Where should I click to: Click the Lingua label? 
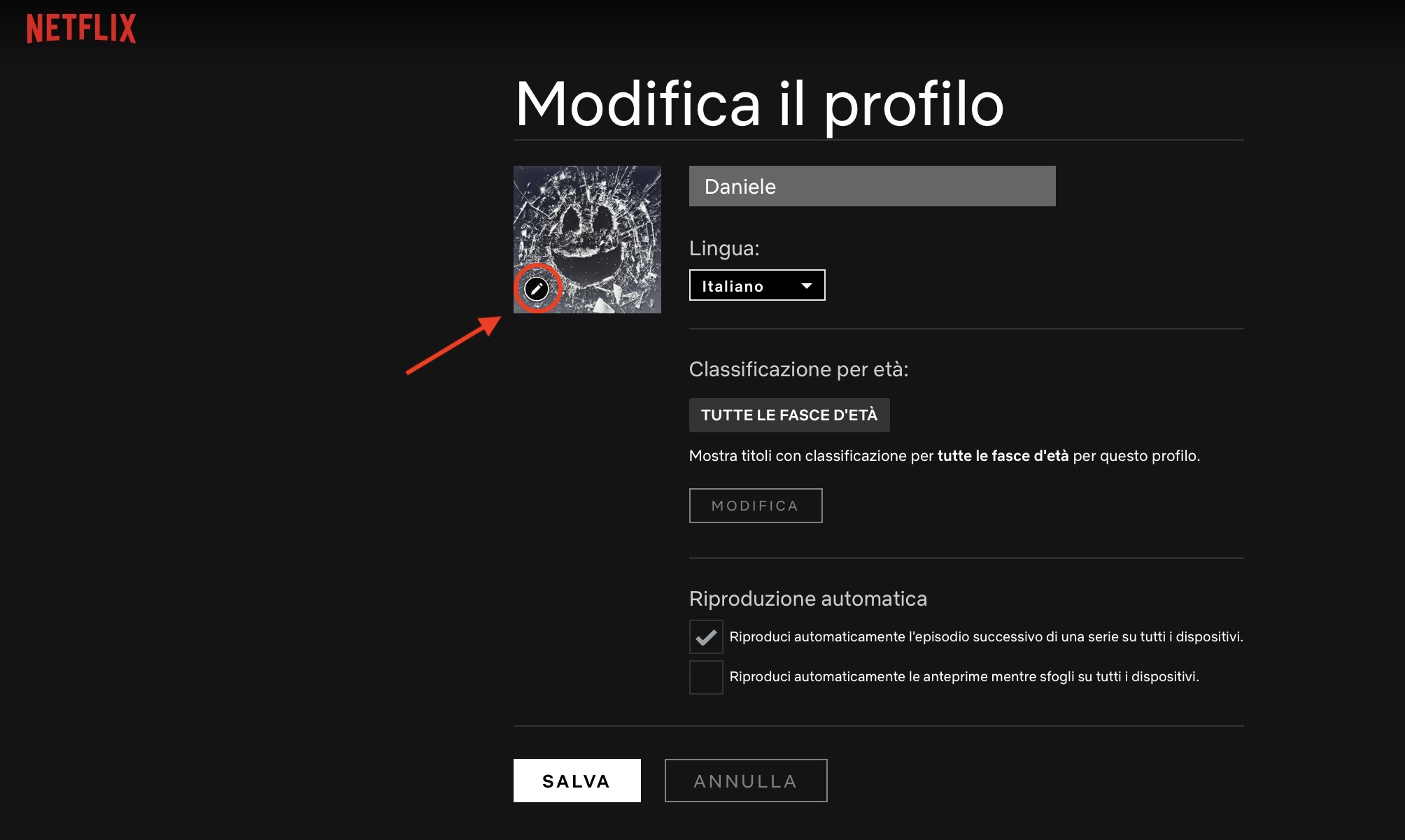[724, 248]
